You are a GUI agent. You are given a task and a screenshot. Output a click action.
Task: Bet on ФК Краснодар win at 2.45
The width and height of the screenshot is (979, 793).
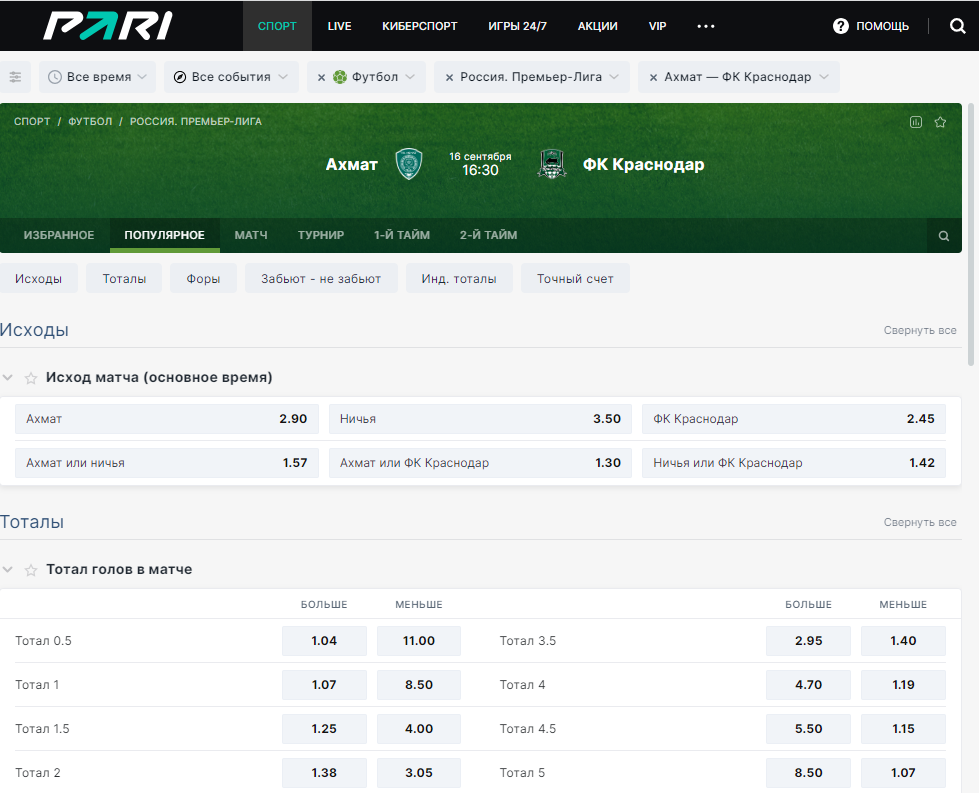tap(794, 419)
